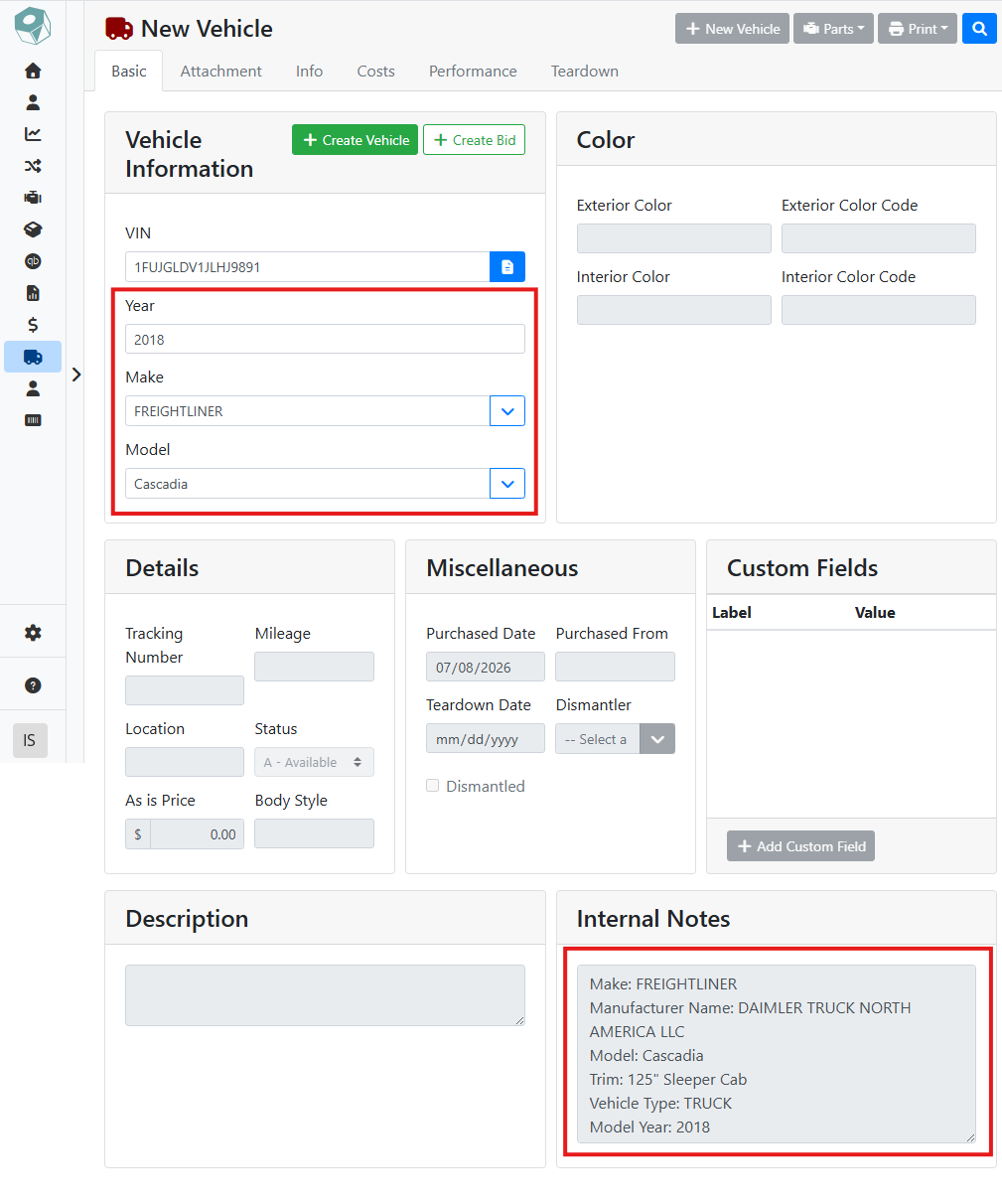Click the Internal Notes text area
The width and height of the screenshot is (1002, 1204).
[777, 1054]
